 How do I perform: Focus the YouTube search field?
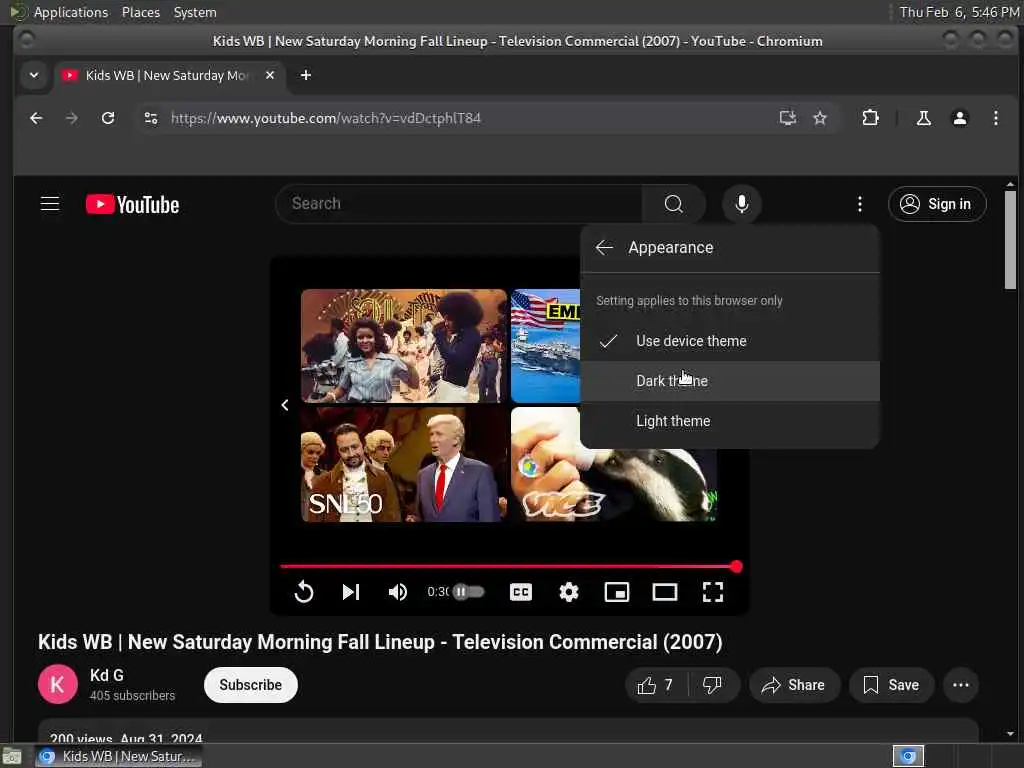coord(459,204)
